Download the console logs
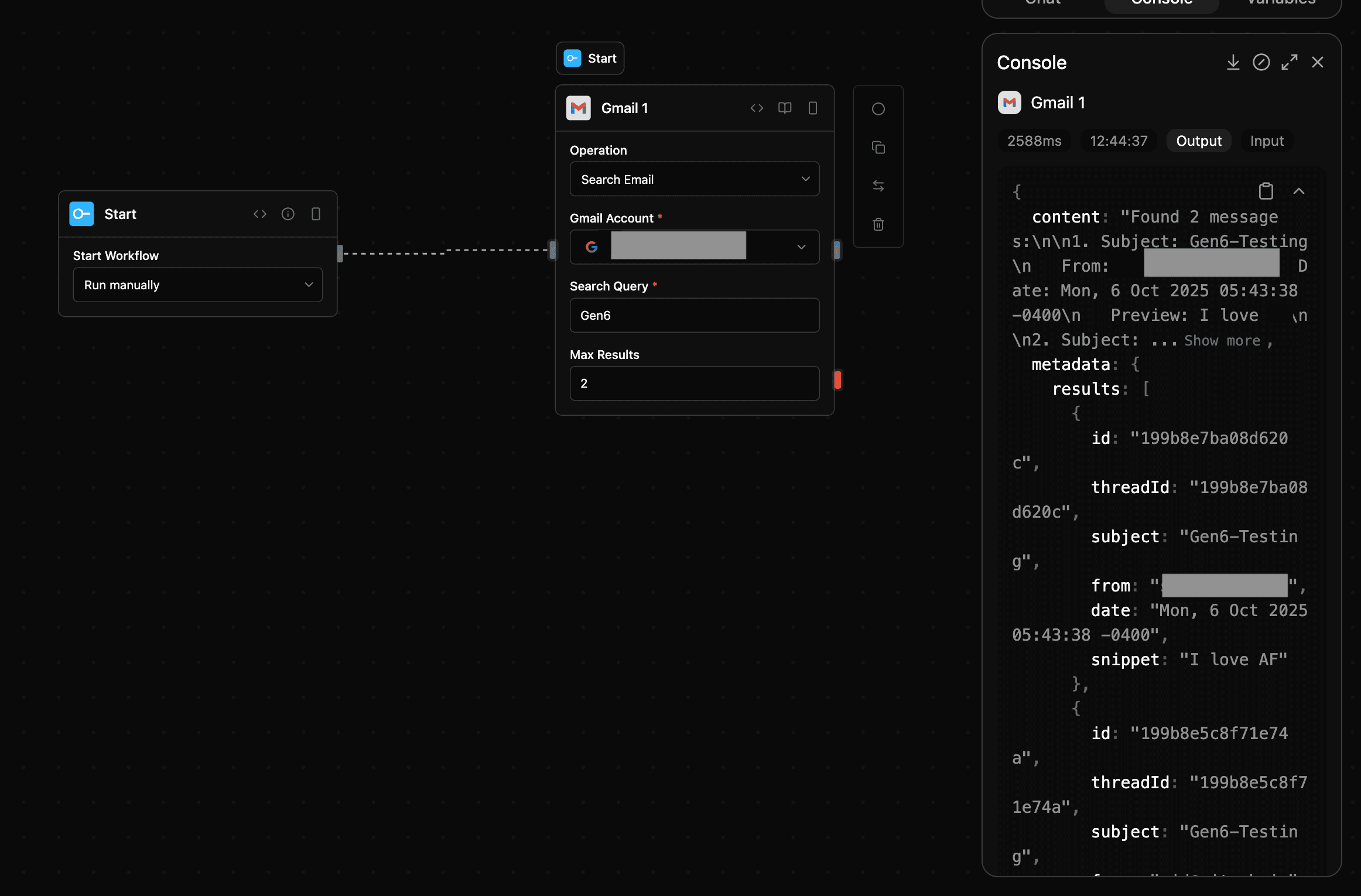The height and width of the screenshot is (896, 1361). point(1233,63)
